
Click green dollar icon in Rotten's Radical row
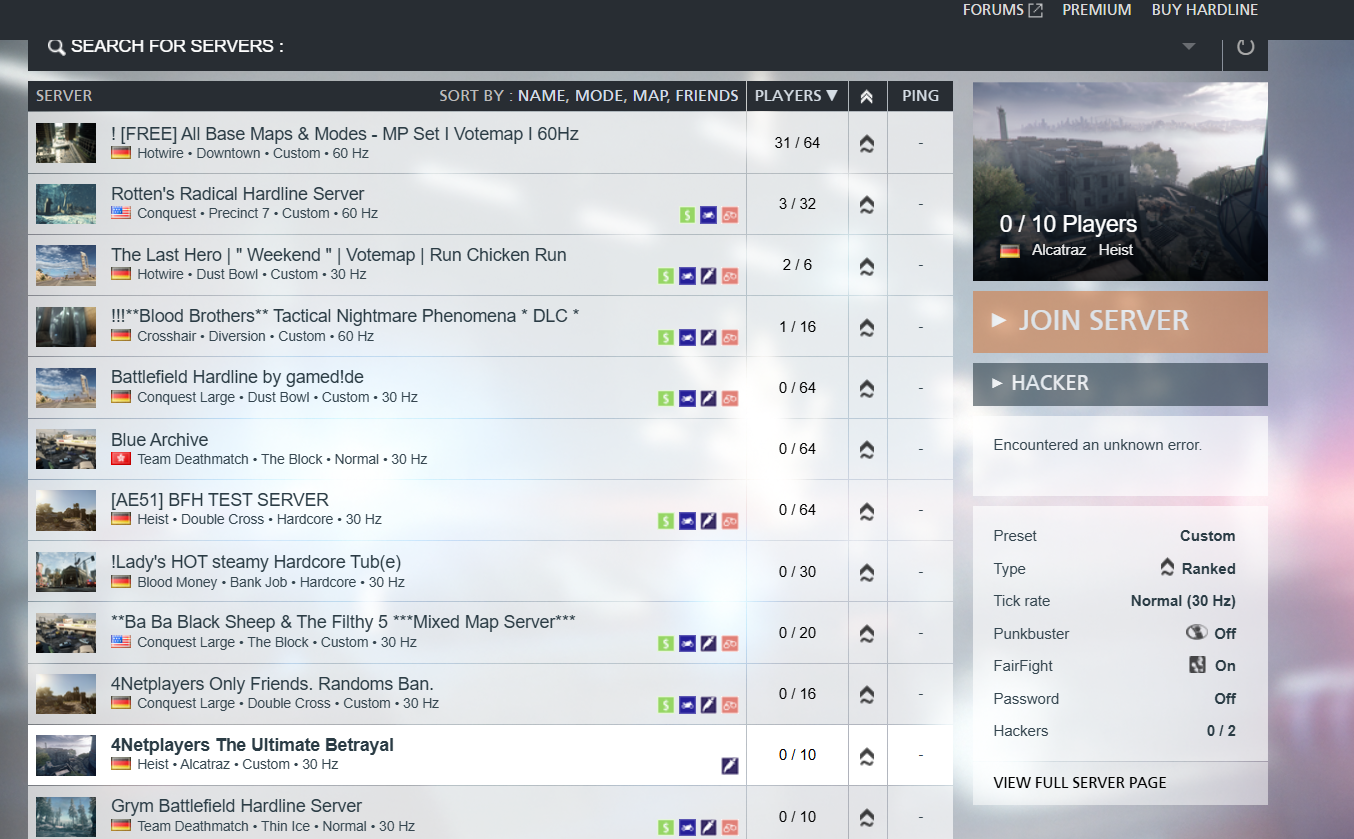[688, 214]
